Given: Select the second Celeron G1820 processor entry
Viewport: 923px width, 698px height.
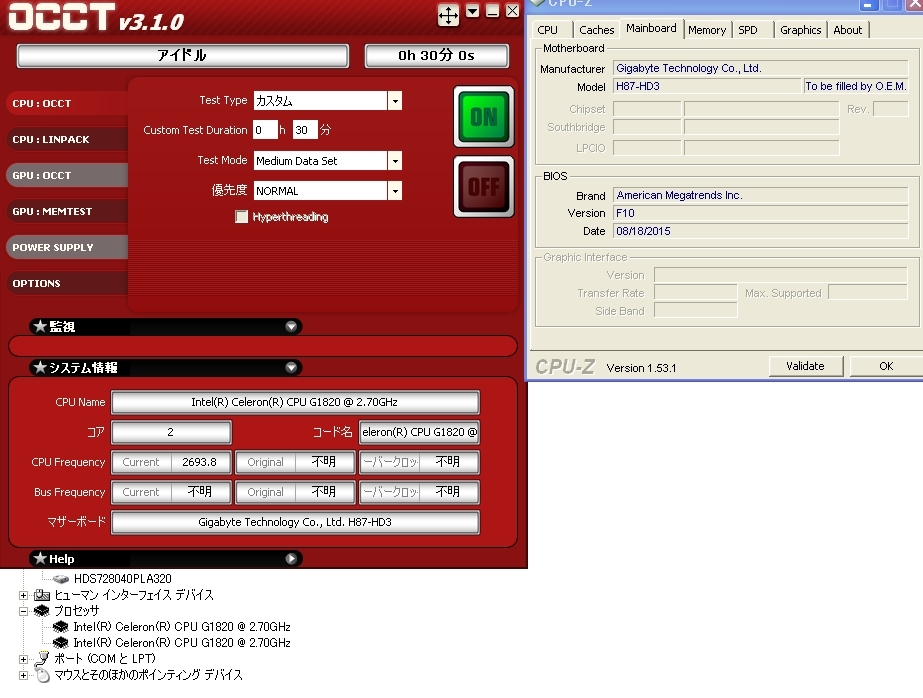Looking at the screenshot, I should coord(182,643).
